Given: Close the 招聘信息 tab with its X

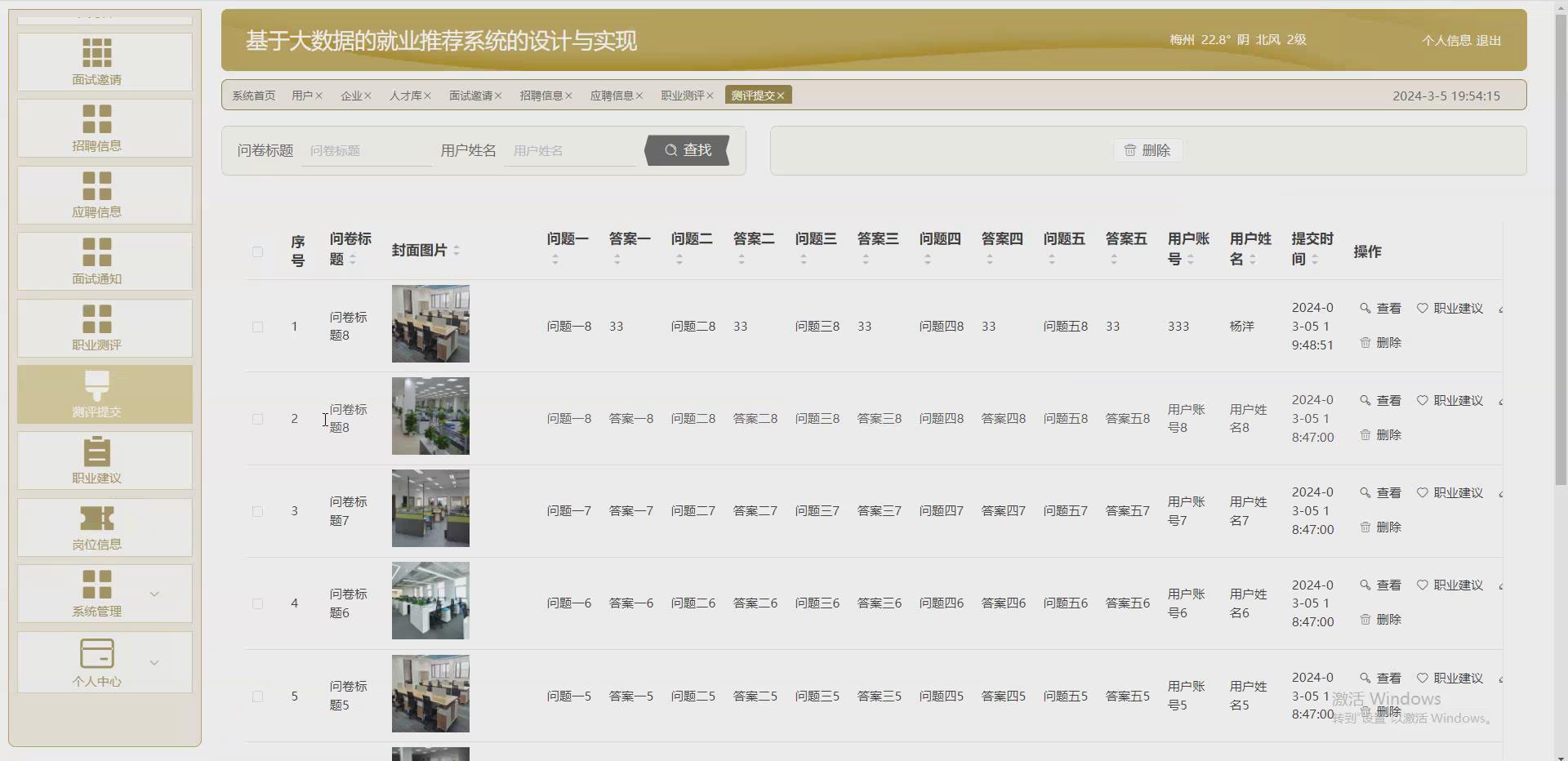Looking at the screenshot, I should click(568, 96).
